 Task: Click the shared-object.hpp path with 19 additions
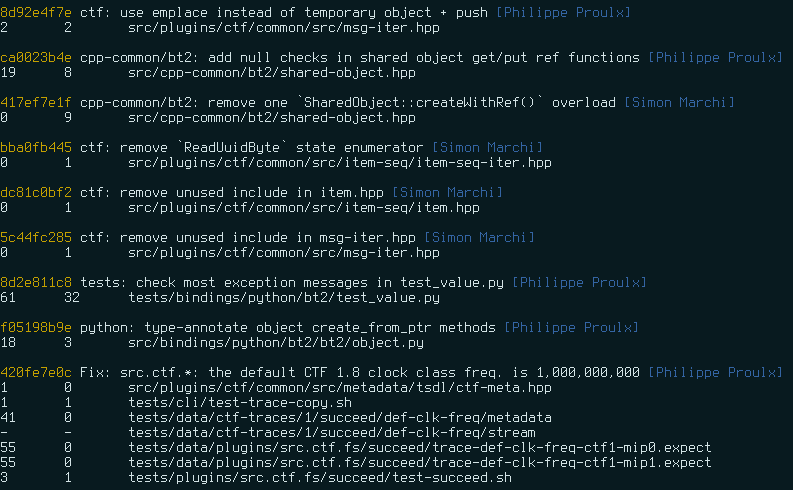[x=272, y=72]
